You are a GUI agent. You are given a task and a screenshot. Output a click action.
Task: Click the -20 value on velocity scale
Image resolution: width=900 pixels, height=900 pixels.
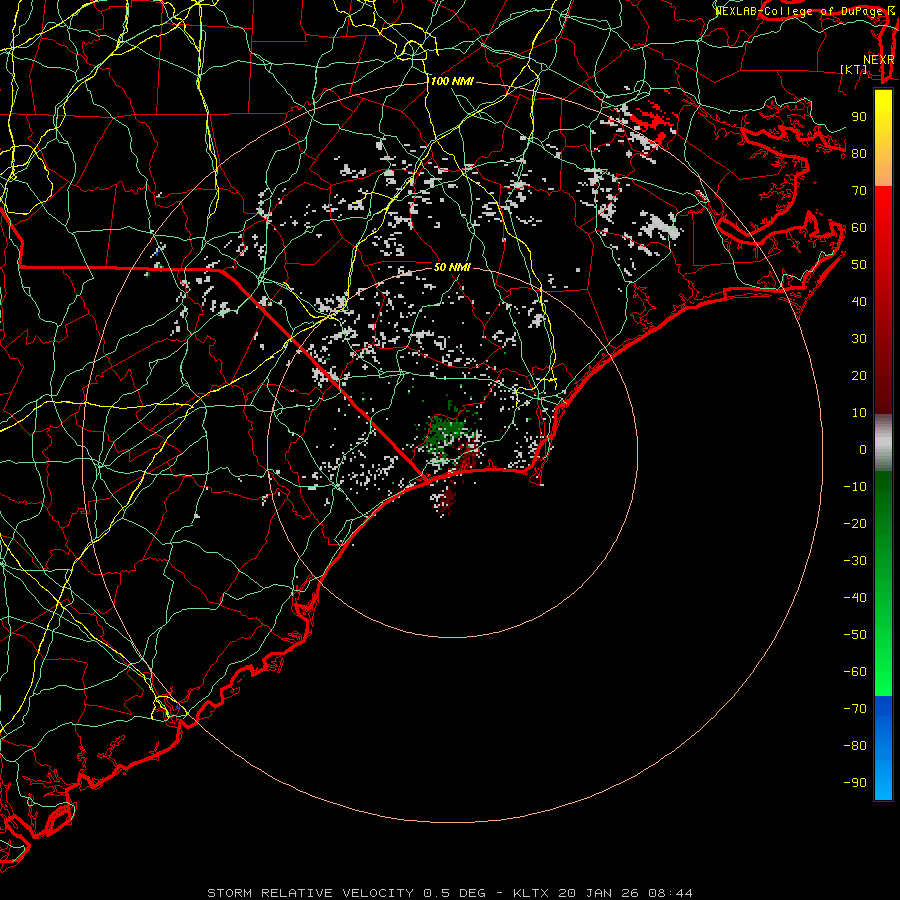pyautogui.click(x=855, y=524)
